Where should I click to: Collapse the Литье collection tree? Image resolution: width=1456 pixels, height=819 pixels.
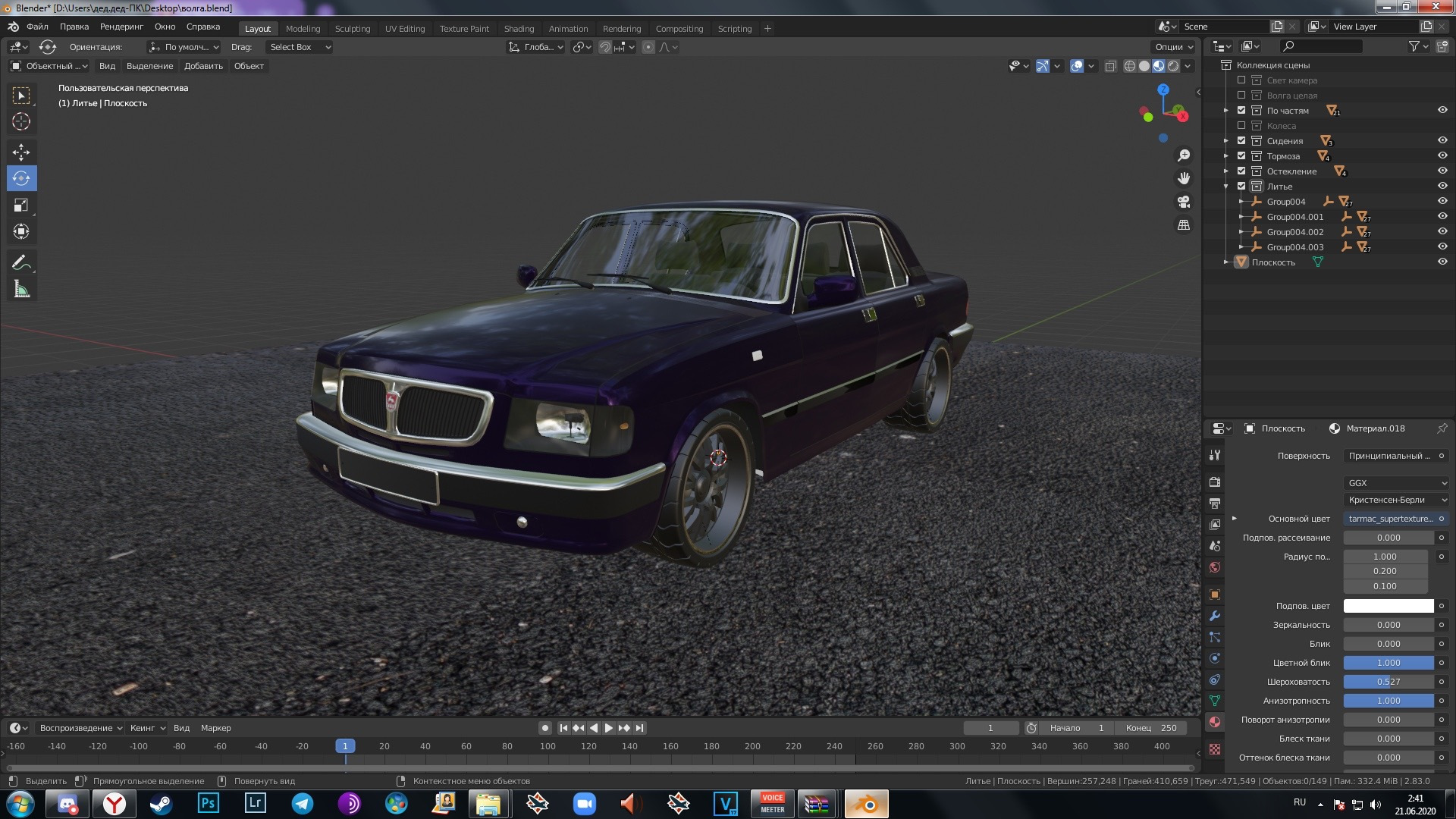pos(1226,187)
